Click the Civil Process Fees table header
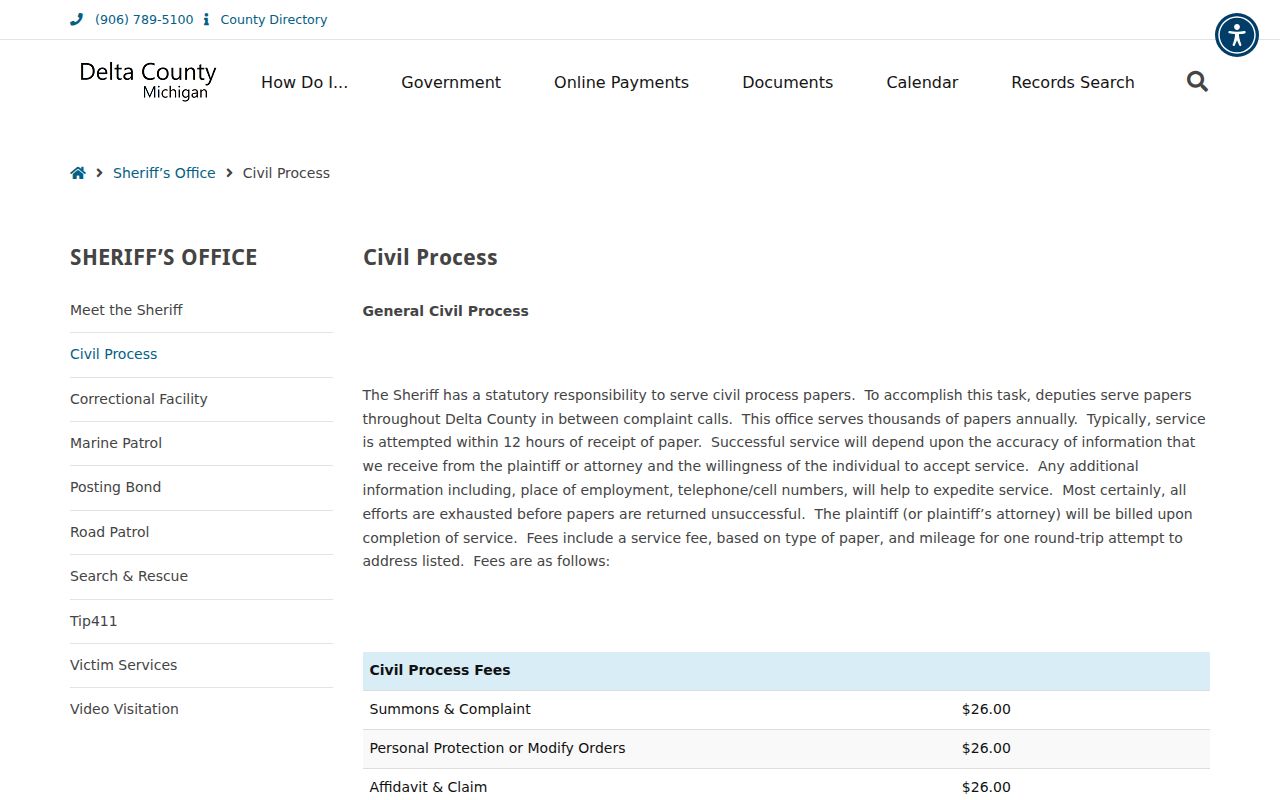1280x800 pixels. pyautogui.click(x=786, y=671)
